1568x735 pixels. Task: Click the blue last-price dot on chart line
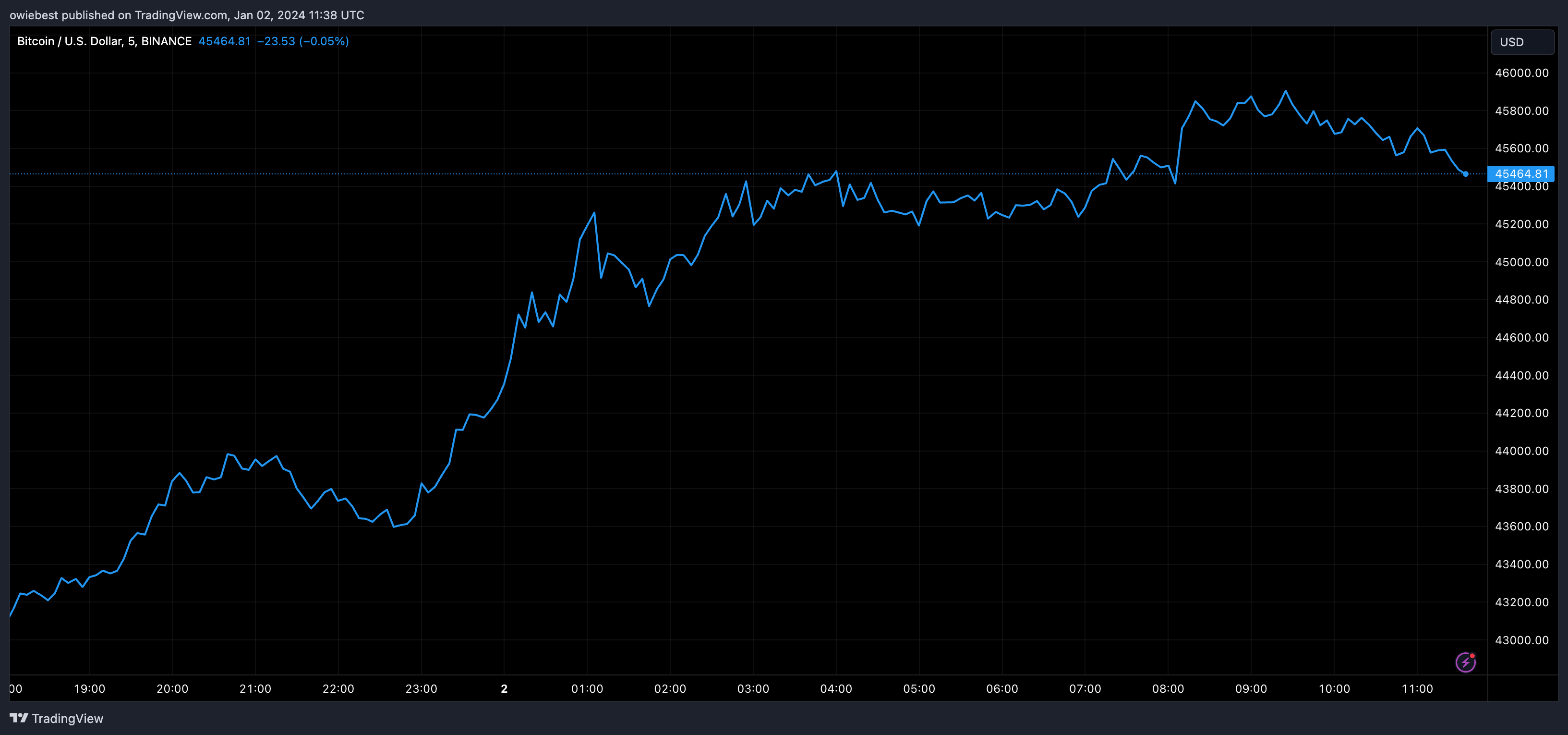point(1465,174)
